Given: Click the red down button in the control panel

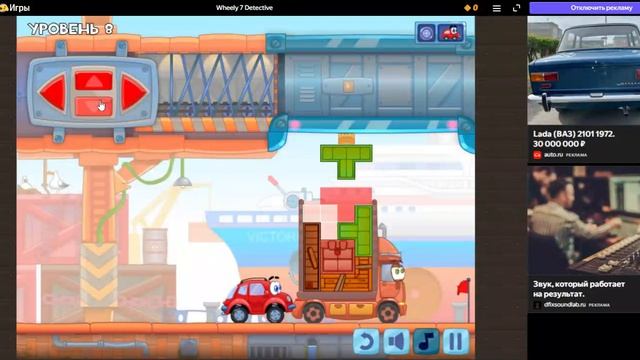Looking at the screenshot, I should coord(93,106).
